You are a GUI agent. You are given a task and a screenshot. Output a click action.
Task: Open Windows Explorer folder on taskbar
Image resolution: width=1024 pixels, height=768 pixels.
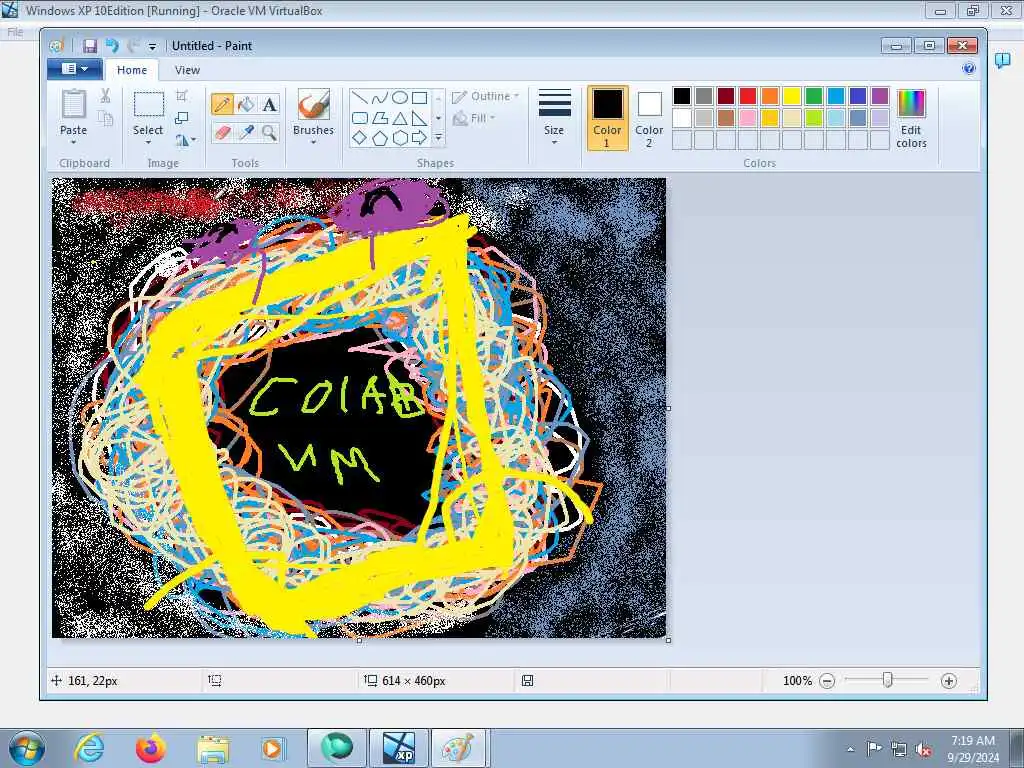click(x=213, y=748)
